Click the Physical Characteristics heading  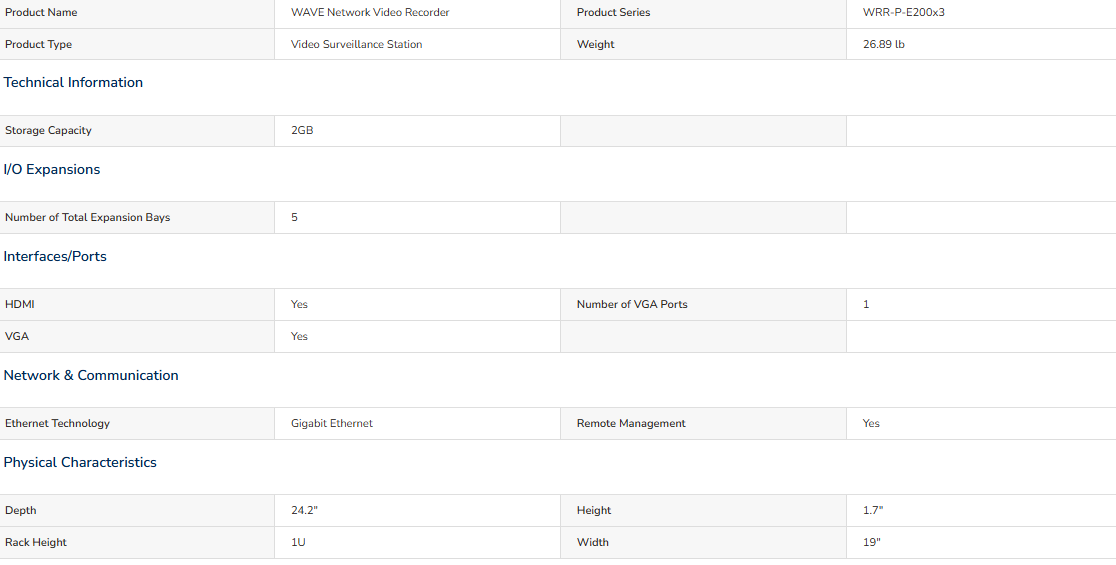click(x=80, y=462)
